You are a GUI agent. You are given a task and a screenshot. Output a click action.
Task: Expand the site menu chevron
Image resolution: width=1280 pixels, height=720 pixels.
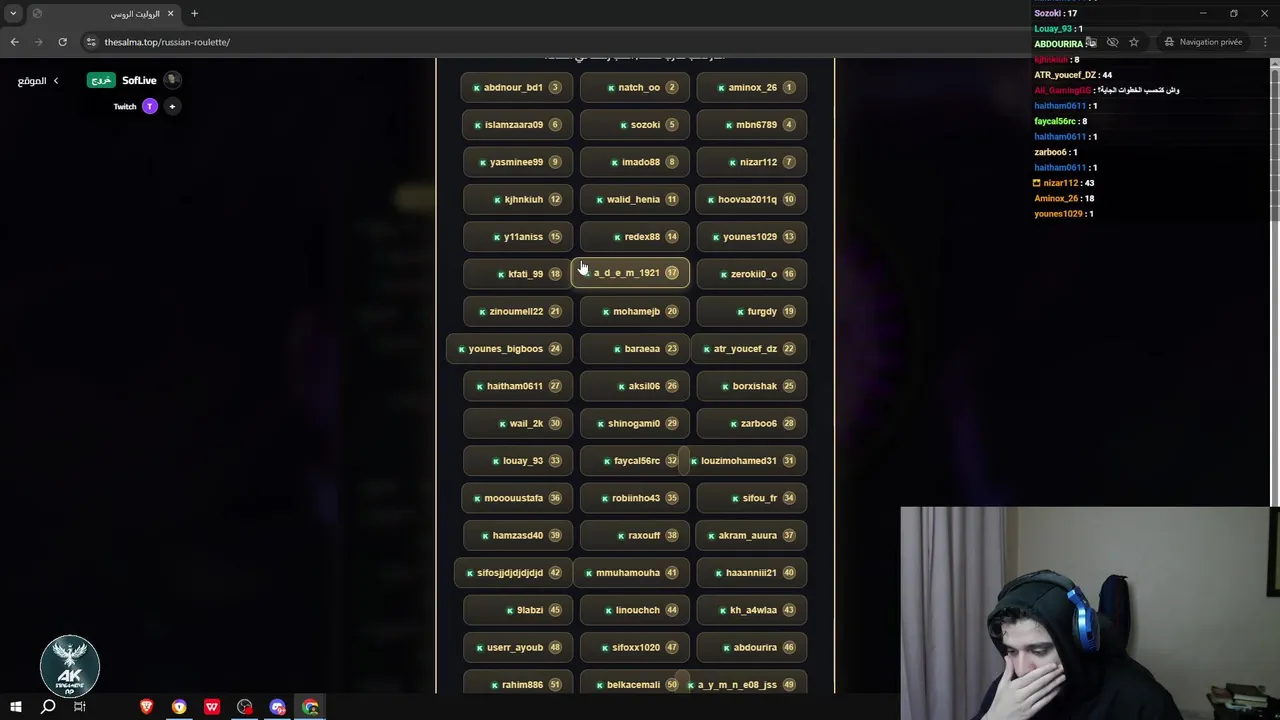(x=56, y=81)
